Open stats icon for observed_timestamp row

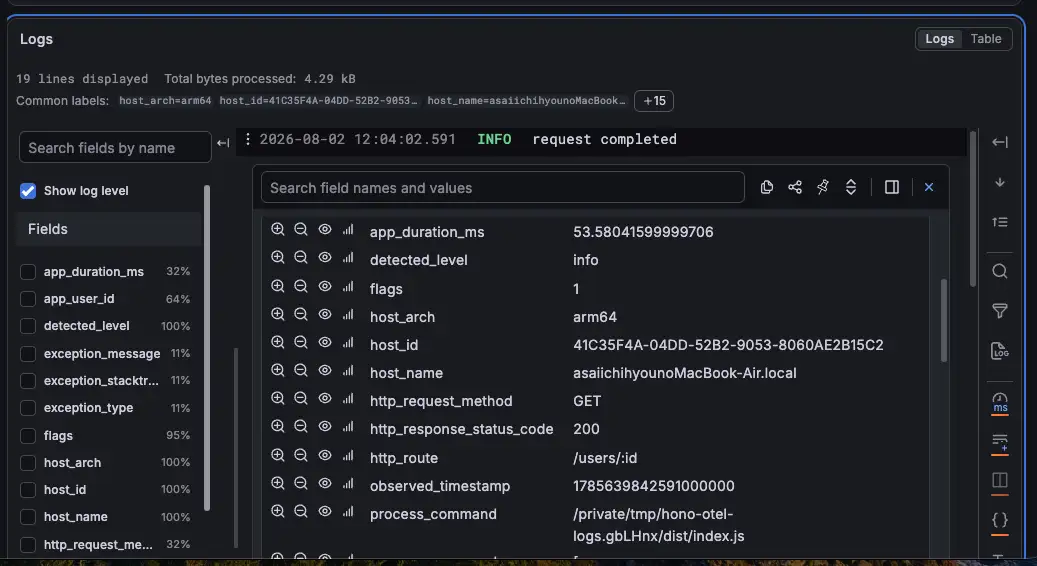[x=348, y=483]
